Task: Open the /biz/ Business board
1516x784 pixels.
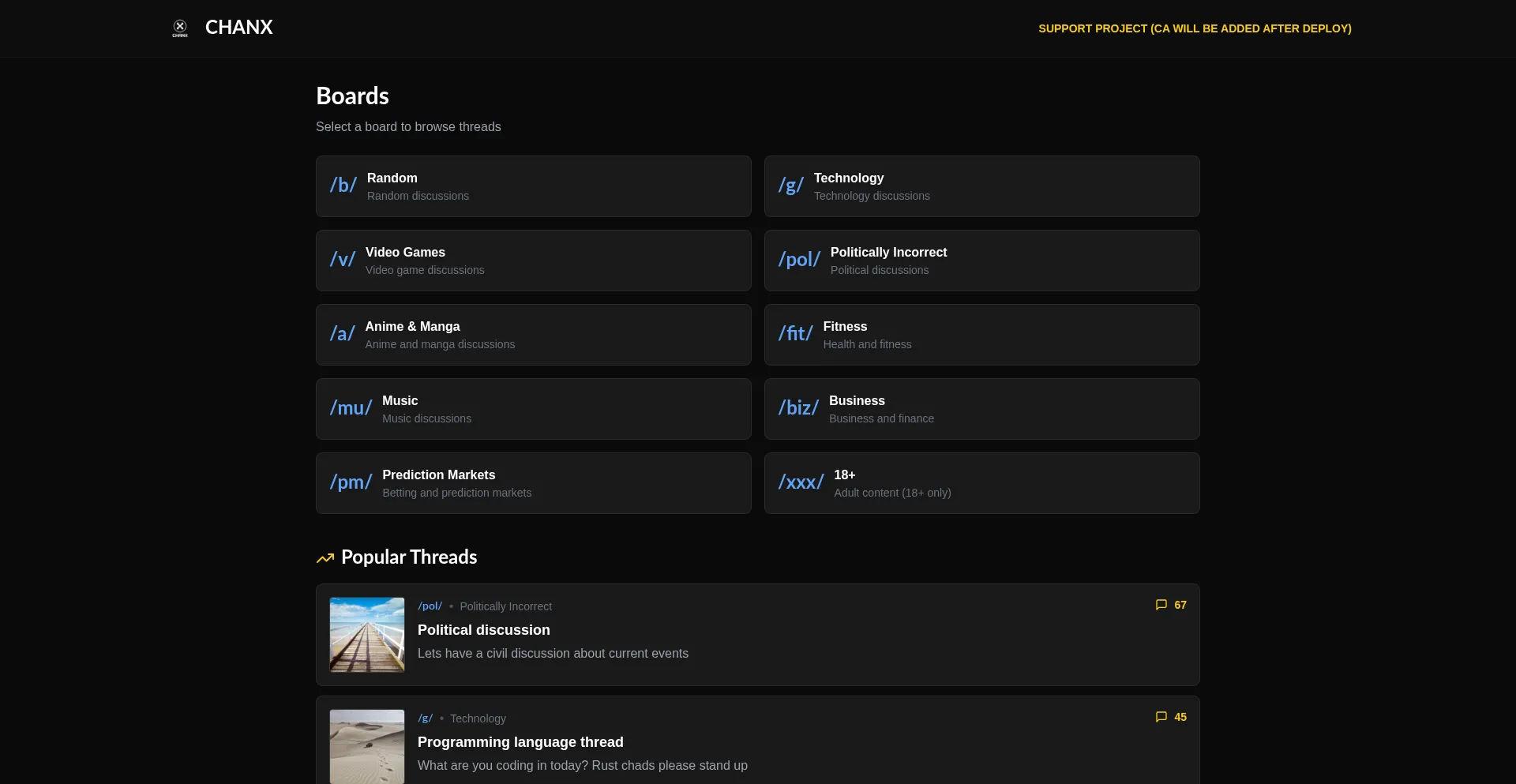Action: [981, 409]
